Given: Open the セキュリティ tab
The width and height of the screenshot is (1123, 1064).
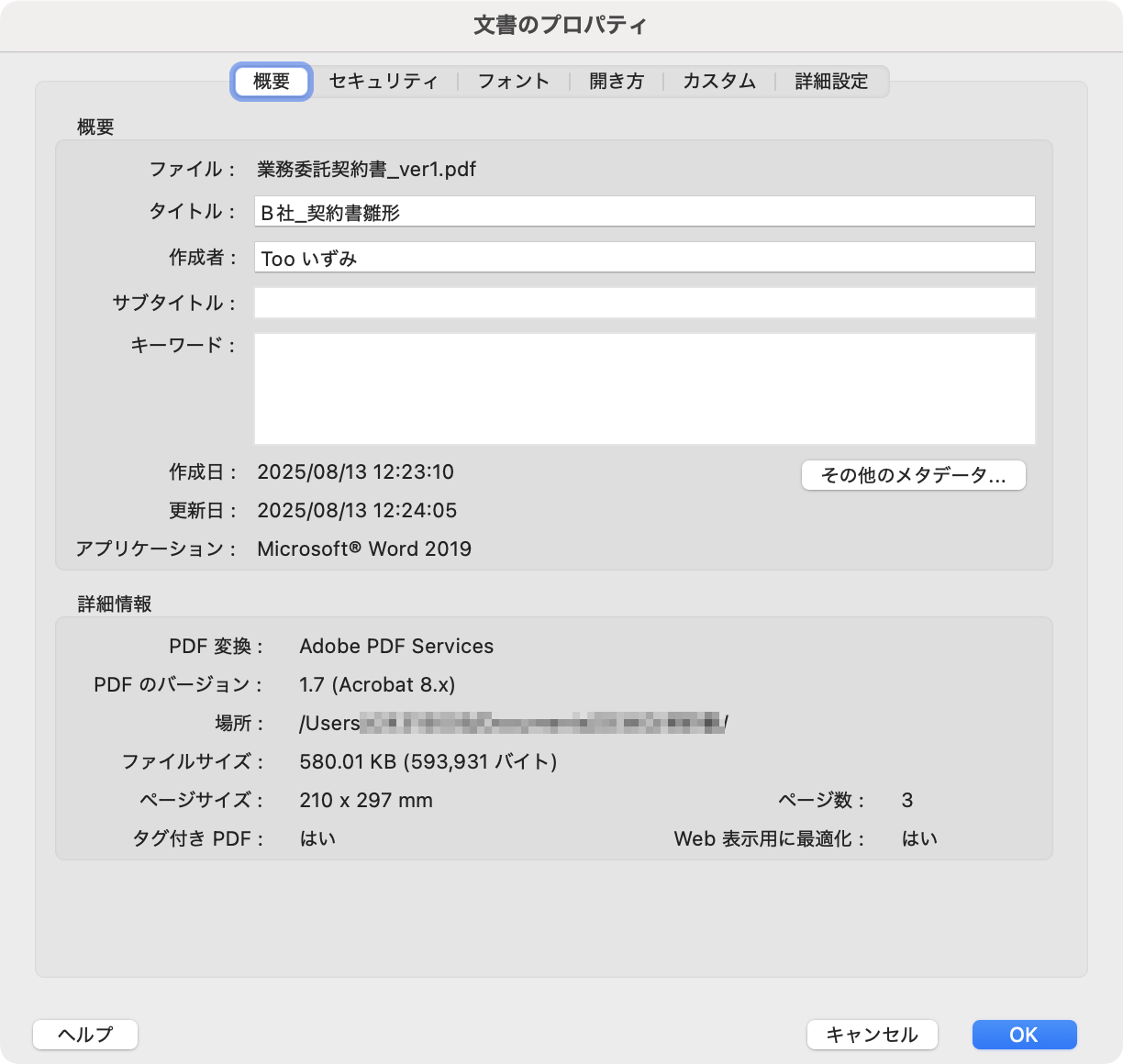Looking at the screenshot, I should click(384, 81).
